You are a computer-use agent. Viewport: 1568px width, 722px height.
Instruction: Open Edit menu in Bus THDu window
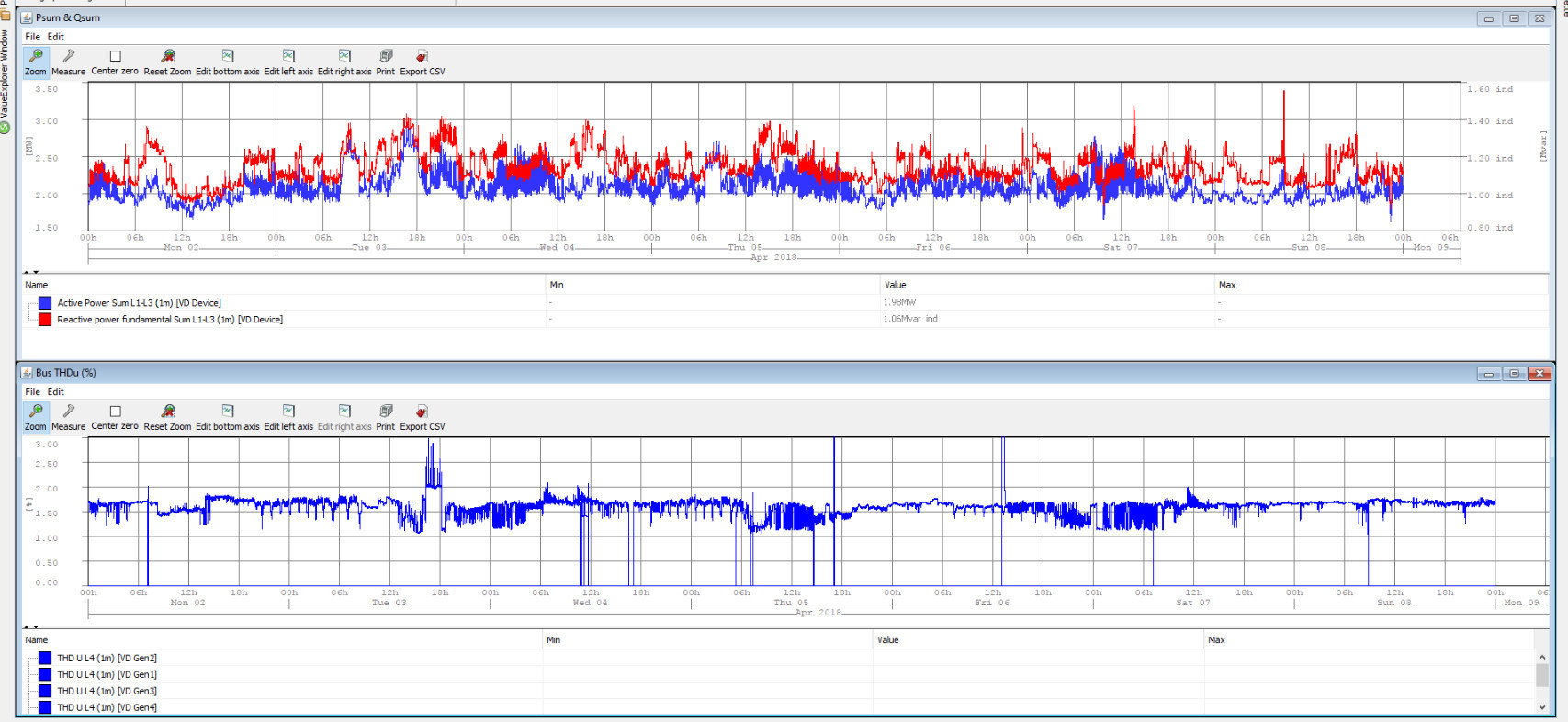[x=56, y=391]
